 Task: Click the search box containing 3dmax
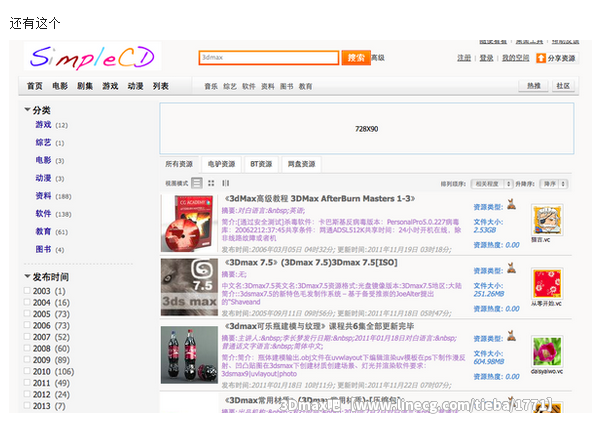coord(269,58)
